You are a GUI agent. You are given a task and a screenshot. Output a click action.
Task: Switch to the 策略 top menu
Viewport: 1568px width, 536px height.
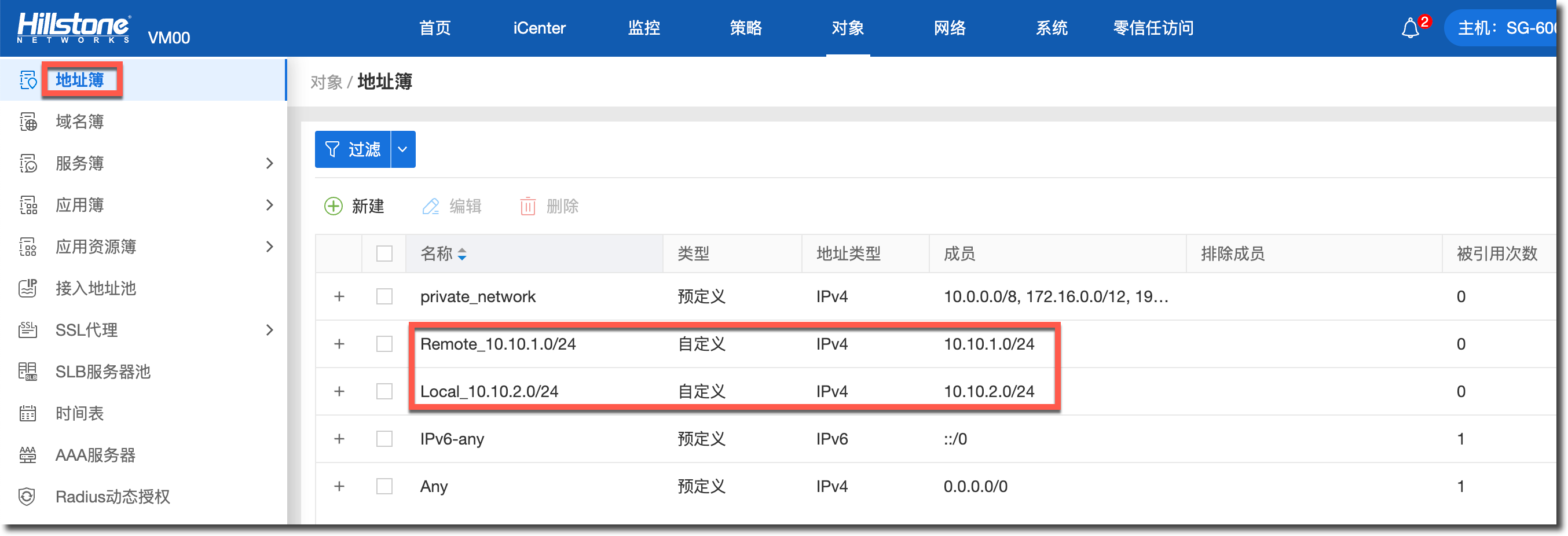tap(746, 28)
